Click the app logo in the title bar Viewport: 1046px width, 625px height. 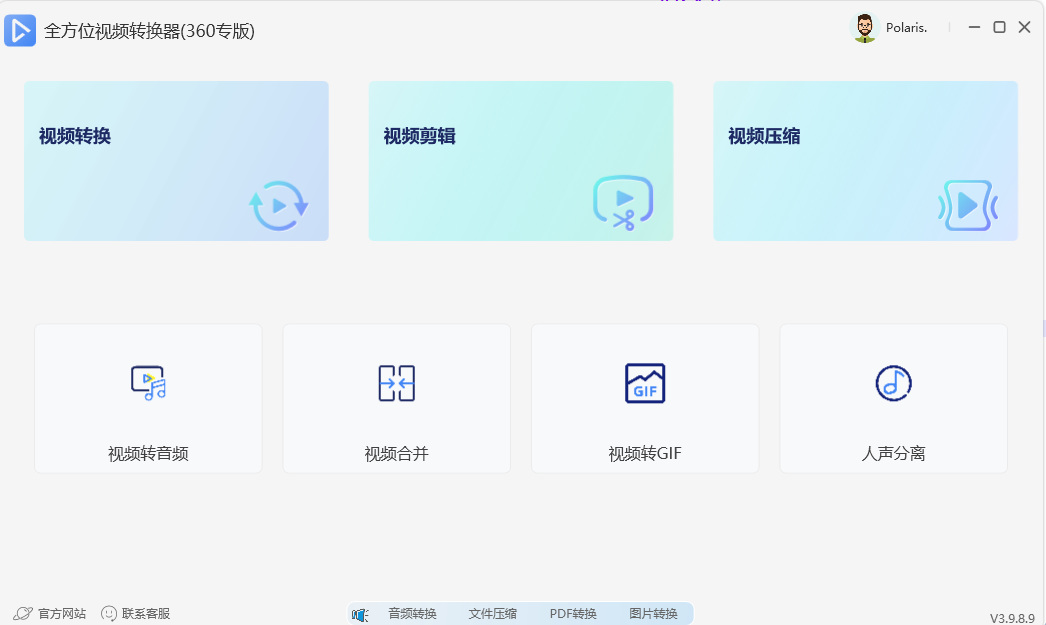[x=20, y=29]
